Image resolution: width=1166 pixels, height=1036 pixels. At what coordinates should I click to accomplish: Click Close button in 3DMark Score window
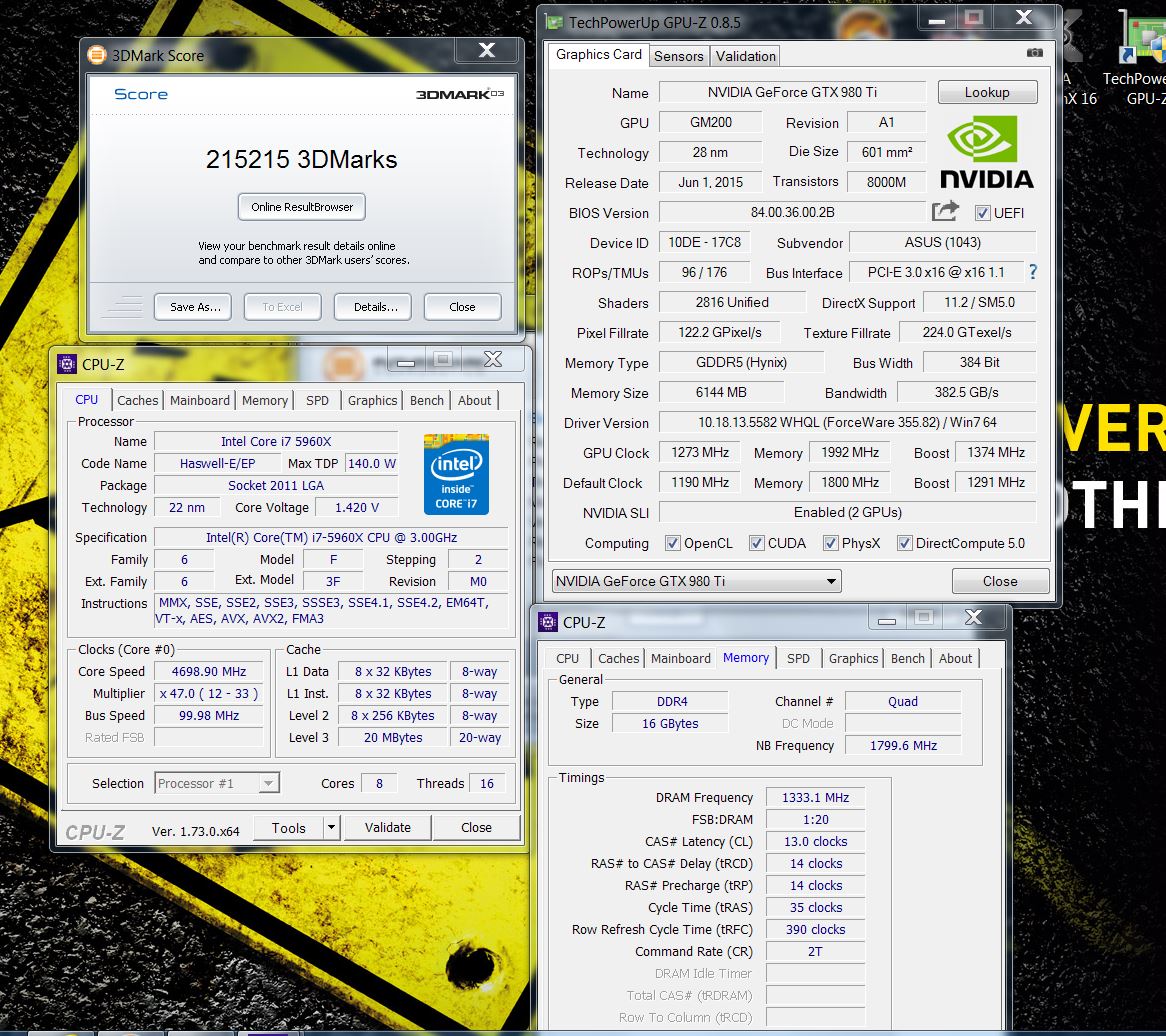click(x=463, y=306)
